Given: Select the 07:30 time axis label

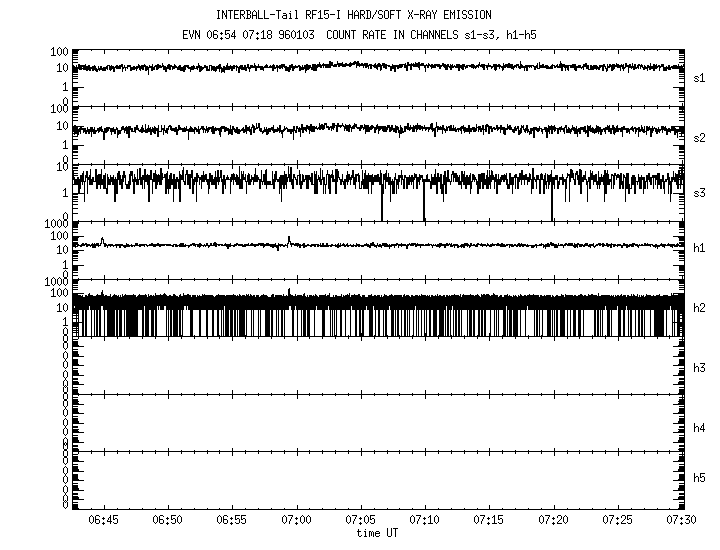Looking at the screenshot, I should tap(681, 521).
